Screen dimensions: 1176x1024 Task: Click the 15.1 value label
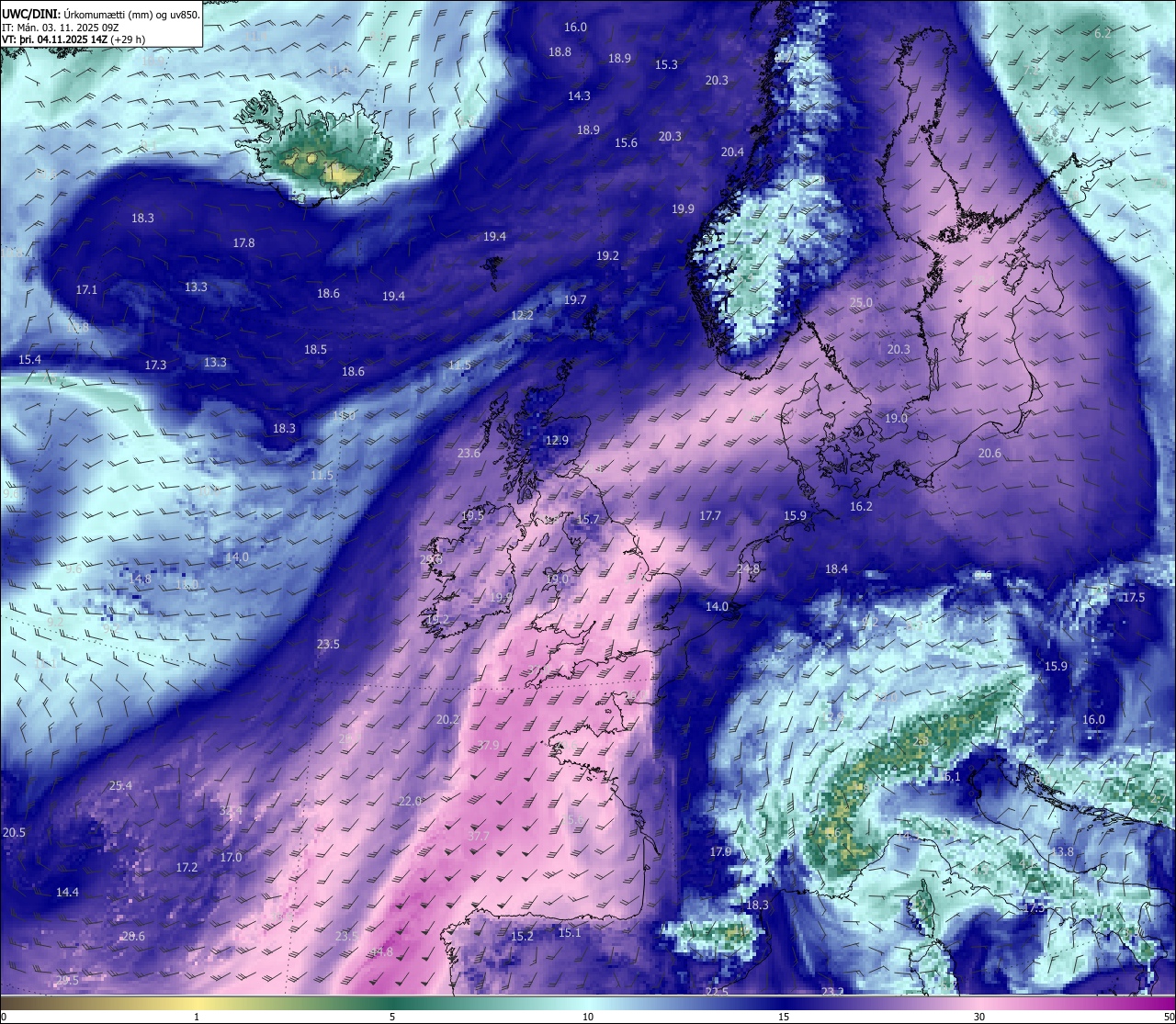click(x=570, y=933)
